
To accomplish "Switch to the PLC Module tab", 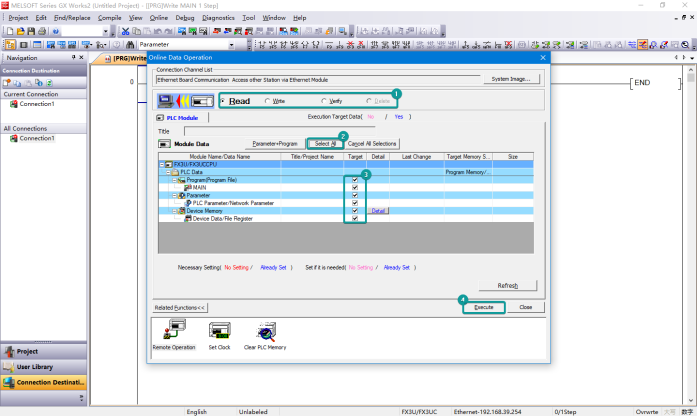I will [181, 118].
